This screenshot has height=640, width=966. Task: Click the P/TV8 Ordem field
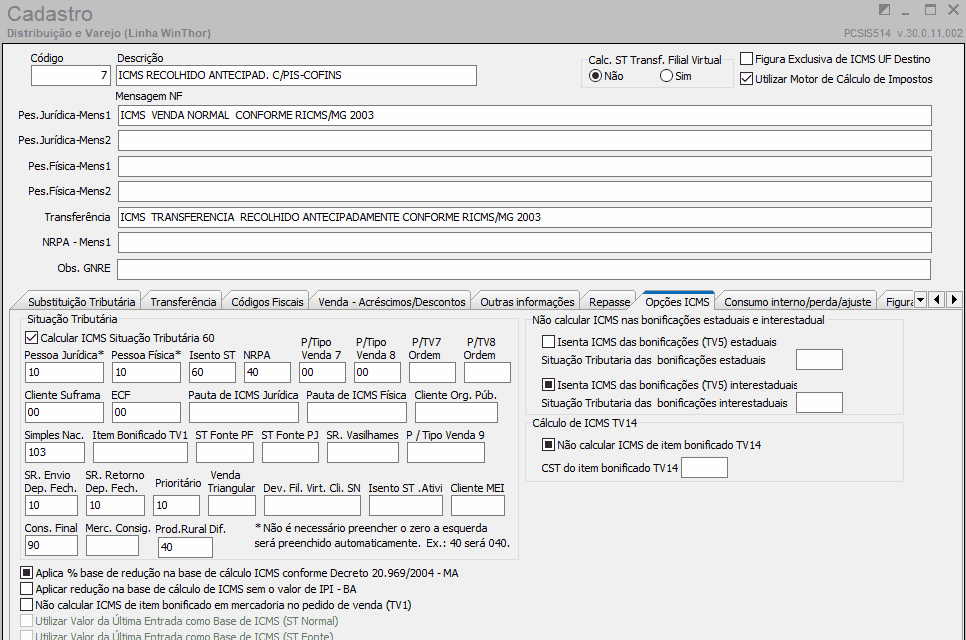(x=487, y=373)
